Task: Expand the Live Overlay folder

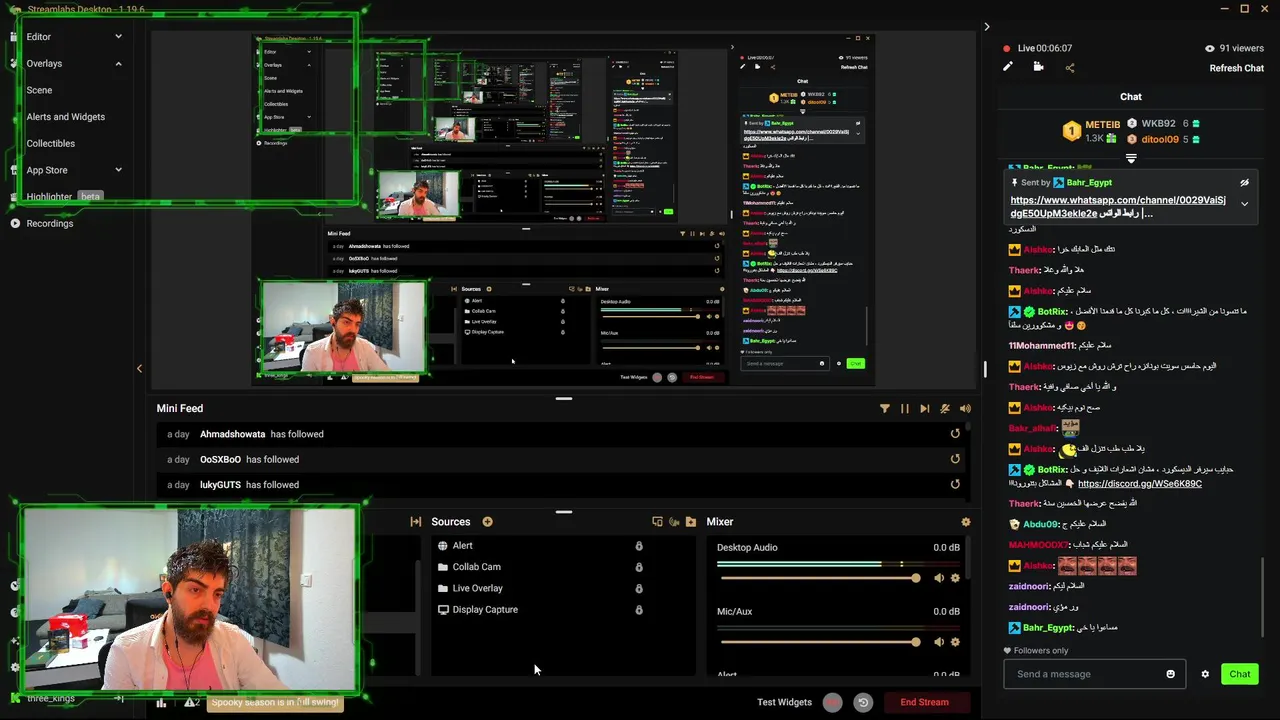Action: (443, 588)
